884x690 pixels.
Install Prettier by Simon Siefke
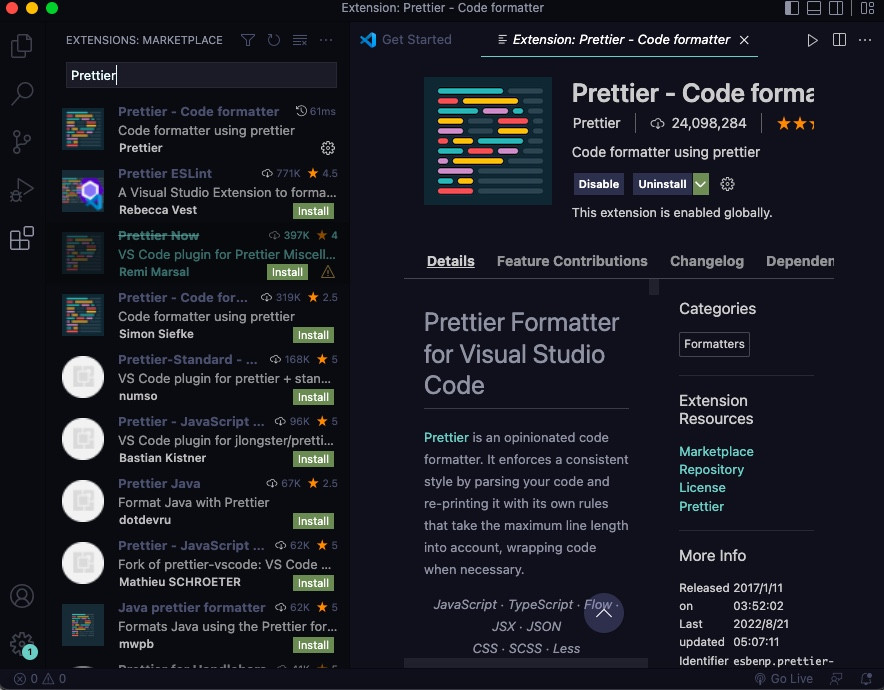pyautogui.click(x=313, y=335)
